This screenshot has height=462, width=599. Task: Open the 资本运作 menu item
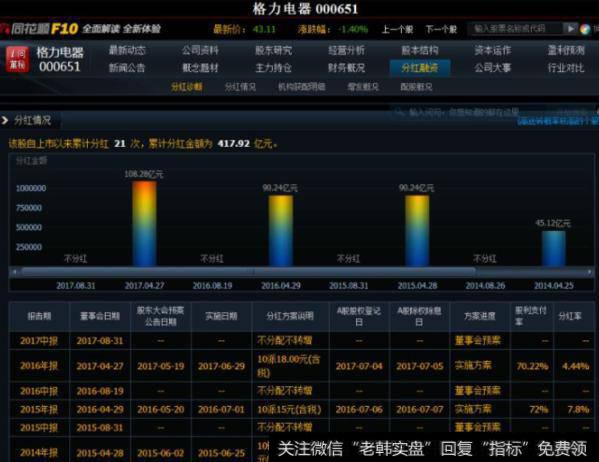tap(492, 50)
